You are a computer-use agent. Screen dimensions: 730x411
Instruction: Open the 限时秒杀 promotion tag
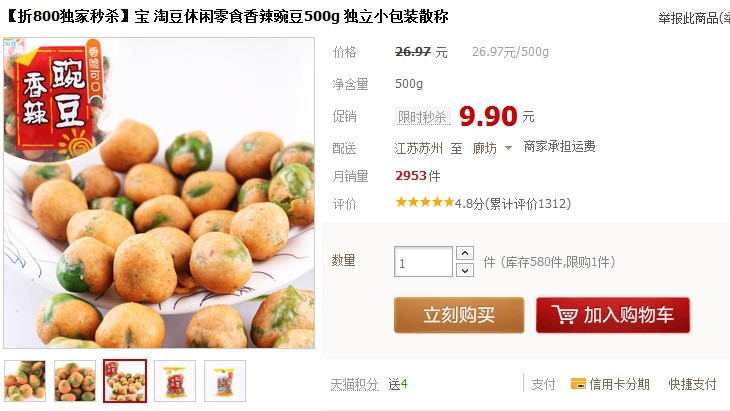tap(423, 116)
